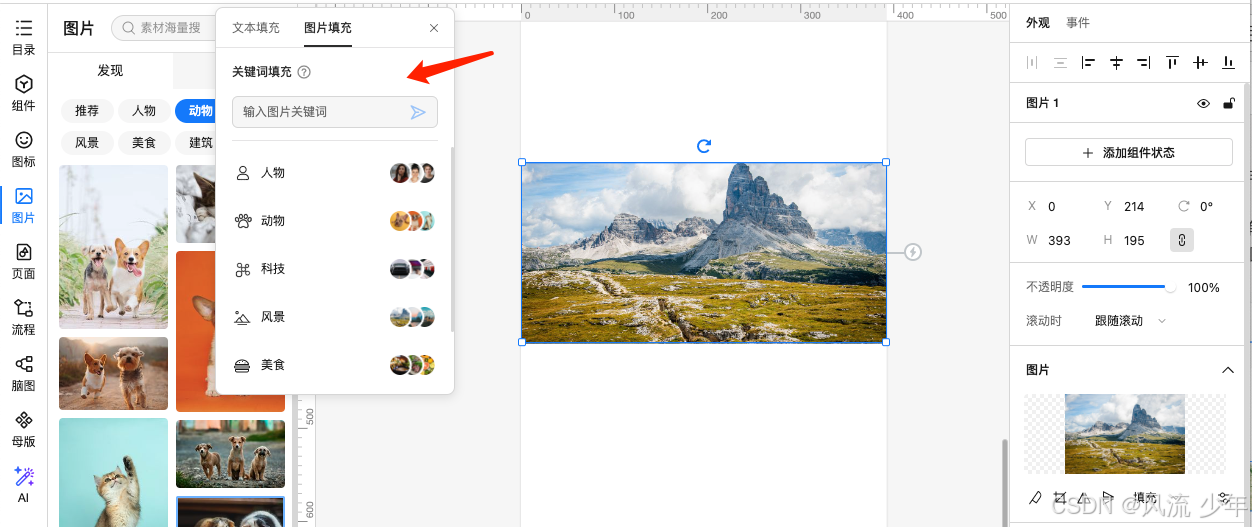The height and width of the screenshot is (527, 1252).
Task: Select the 推荐 category chip
Action: pos(87,111)
